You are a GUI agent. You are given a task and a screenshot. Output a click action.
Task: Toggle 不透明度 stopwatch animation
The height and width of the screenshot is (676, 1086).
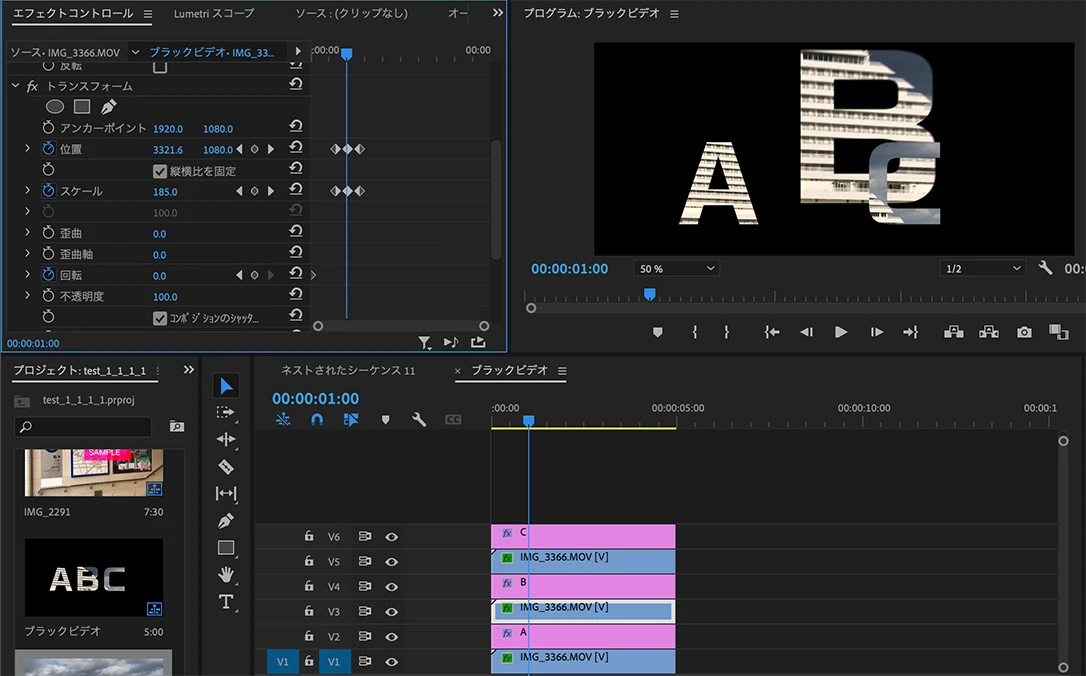point(48,295)
